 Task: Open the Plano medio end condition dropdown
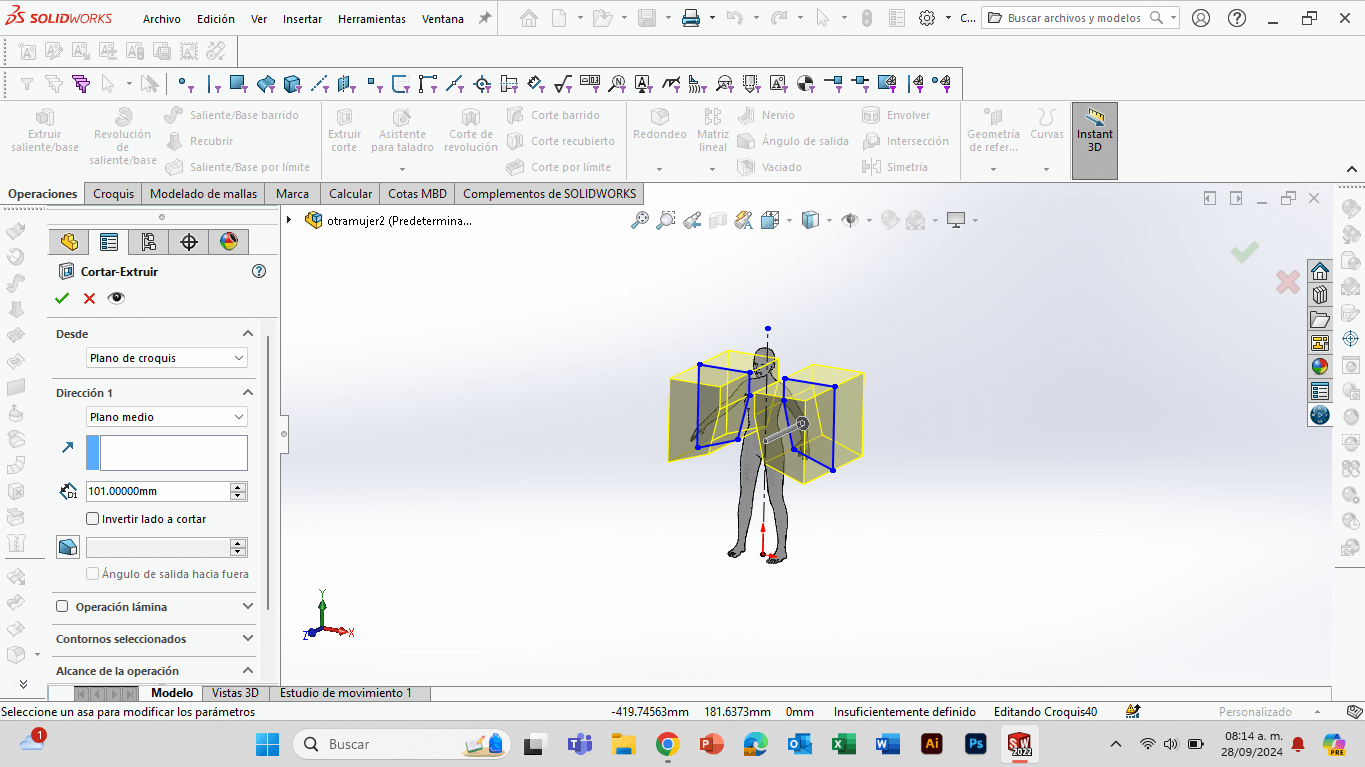(167, 417)
